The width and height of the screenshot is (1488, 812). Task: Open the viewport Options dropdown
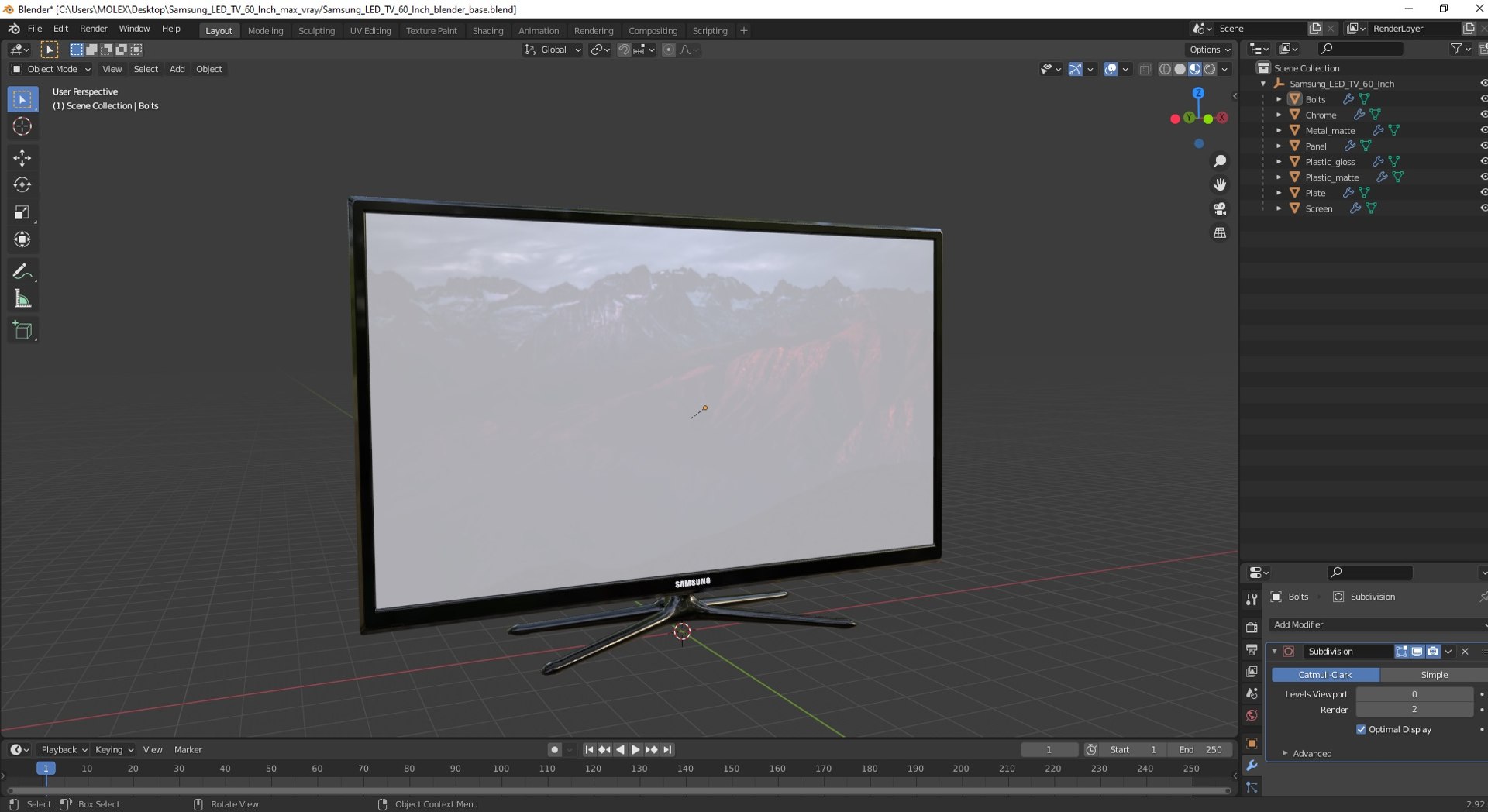coord(1209,50)
